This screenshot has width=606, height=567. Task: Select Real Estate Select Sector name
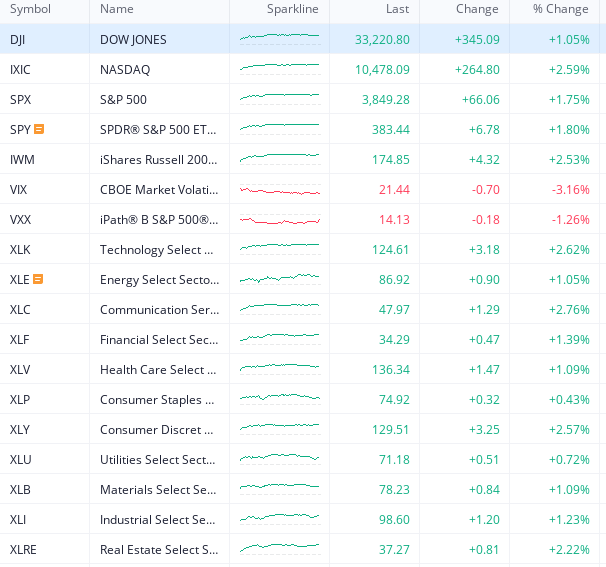(159, 550)
